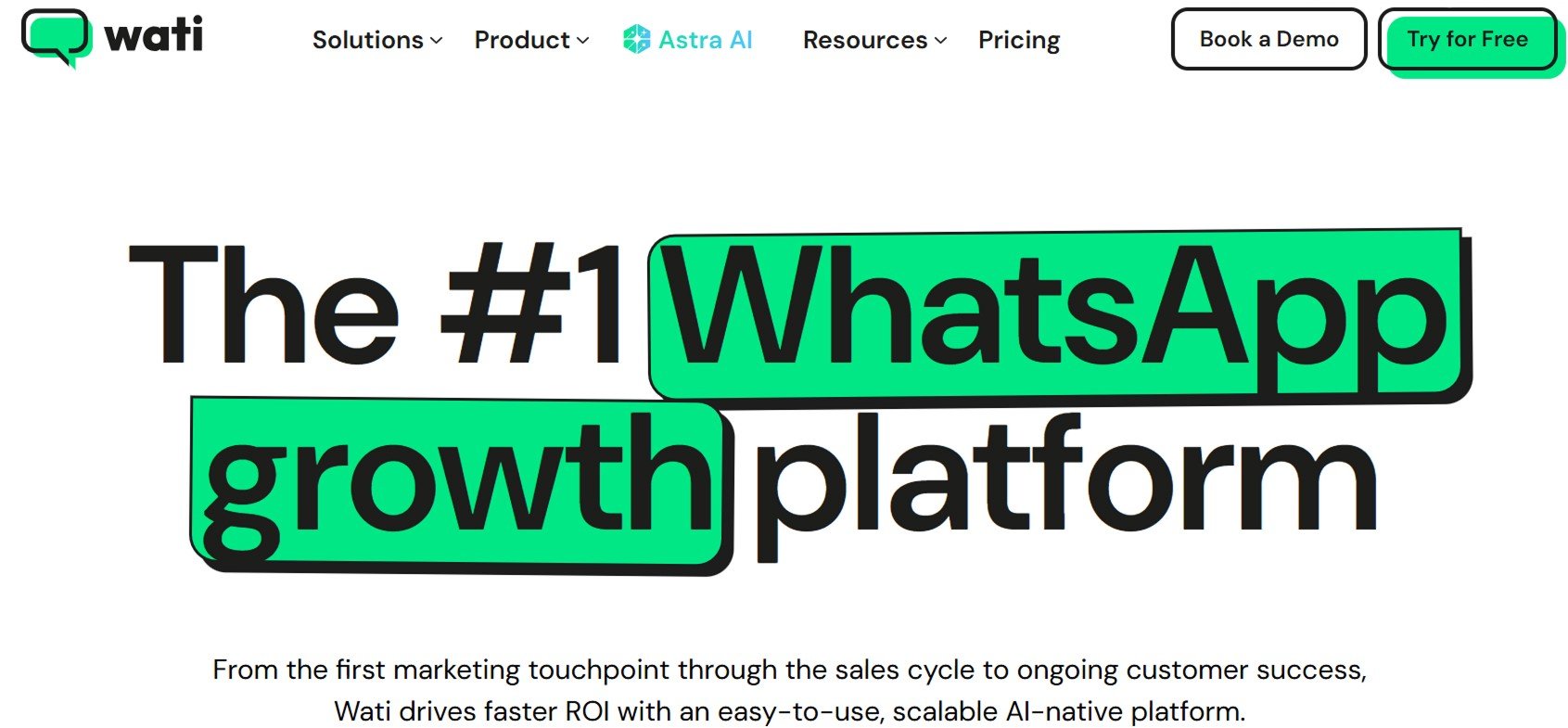Expand the chevron beside Product
The image size is (1568, 728).
click(583, 41)
